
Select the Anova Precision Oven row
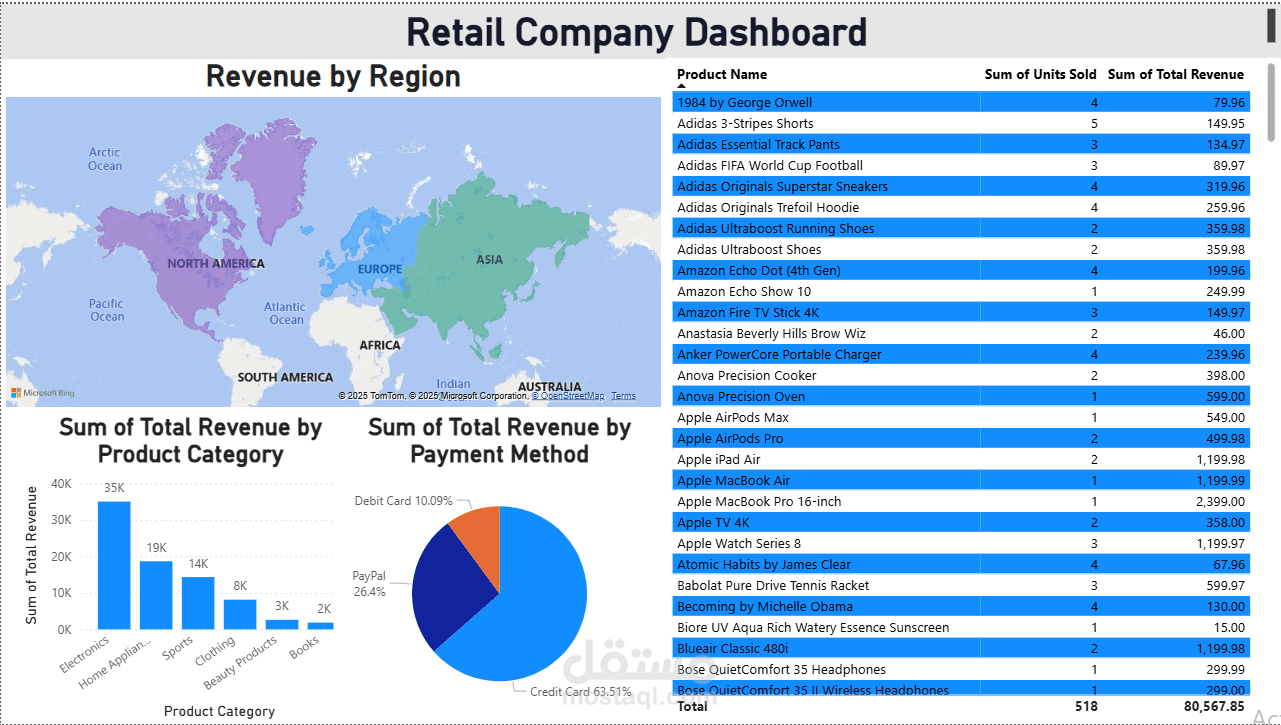pos(961,396)
